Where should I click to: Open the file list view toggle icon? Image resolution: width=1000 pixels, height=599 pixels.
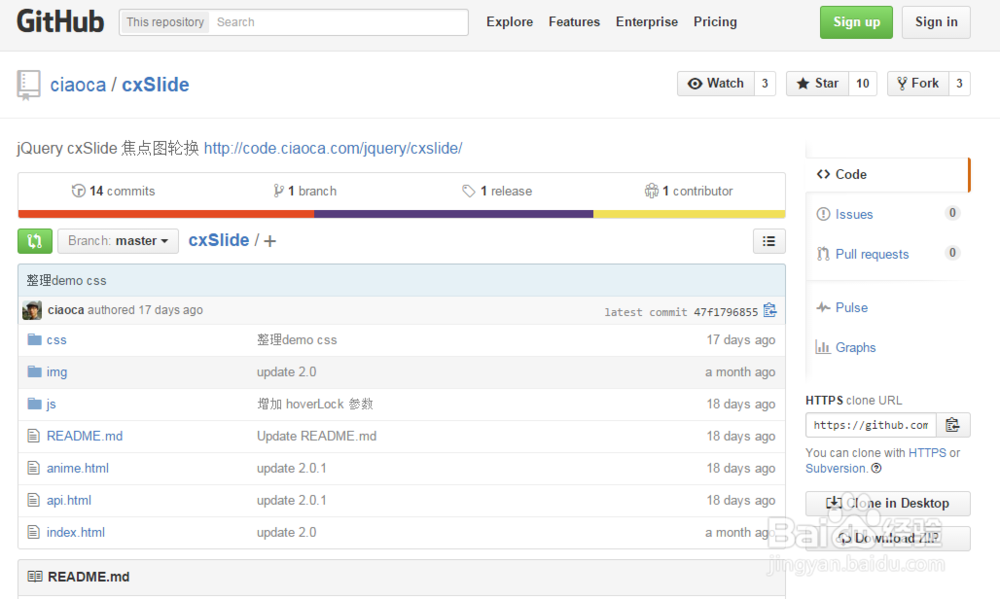(768, 241)
